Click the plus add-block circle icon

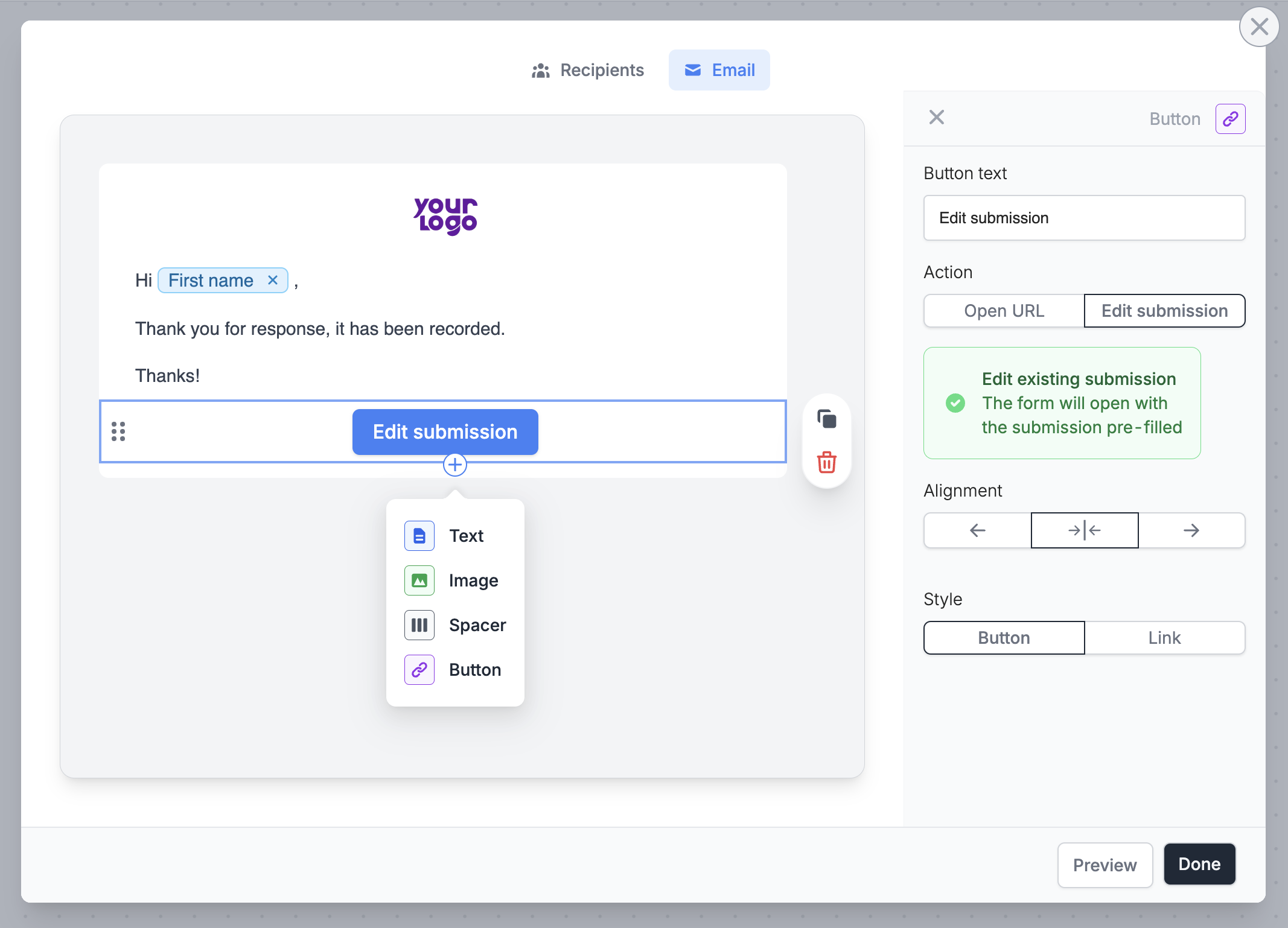[454, 465]
